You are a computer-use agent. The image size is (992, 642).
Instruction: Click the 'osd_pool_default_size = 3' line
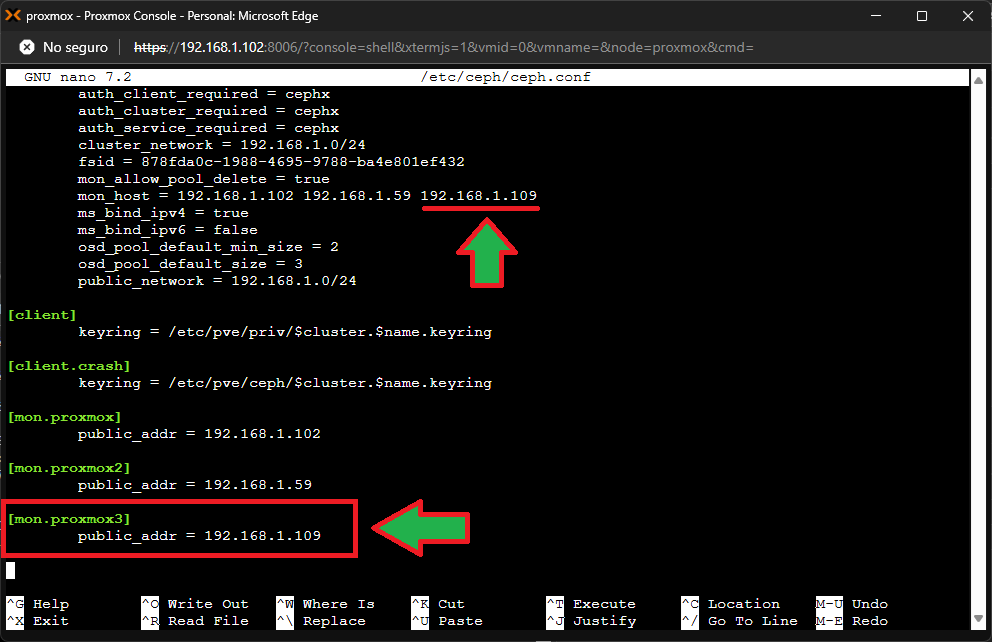tap(190, 264)
